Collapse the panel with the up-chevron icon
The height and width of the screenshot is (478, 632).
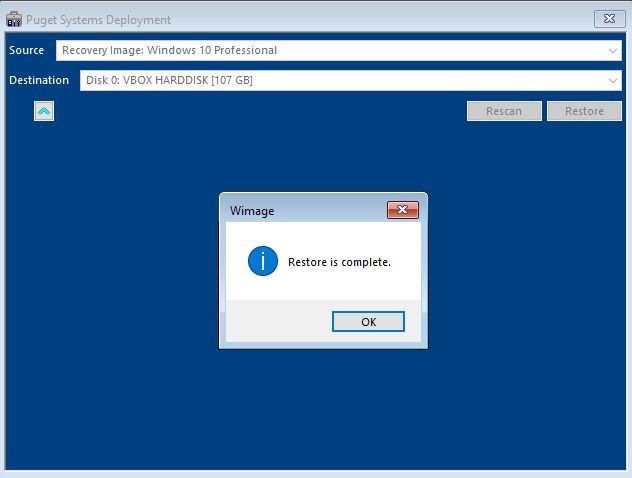44,112
